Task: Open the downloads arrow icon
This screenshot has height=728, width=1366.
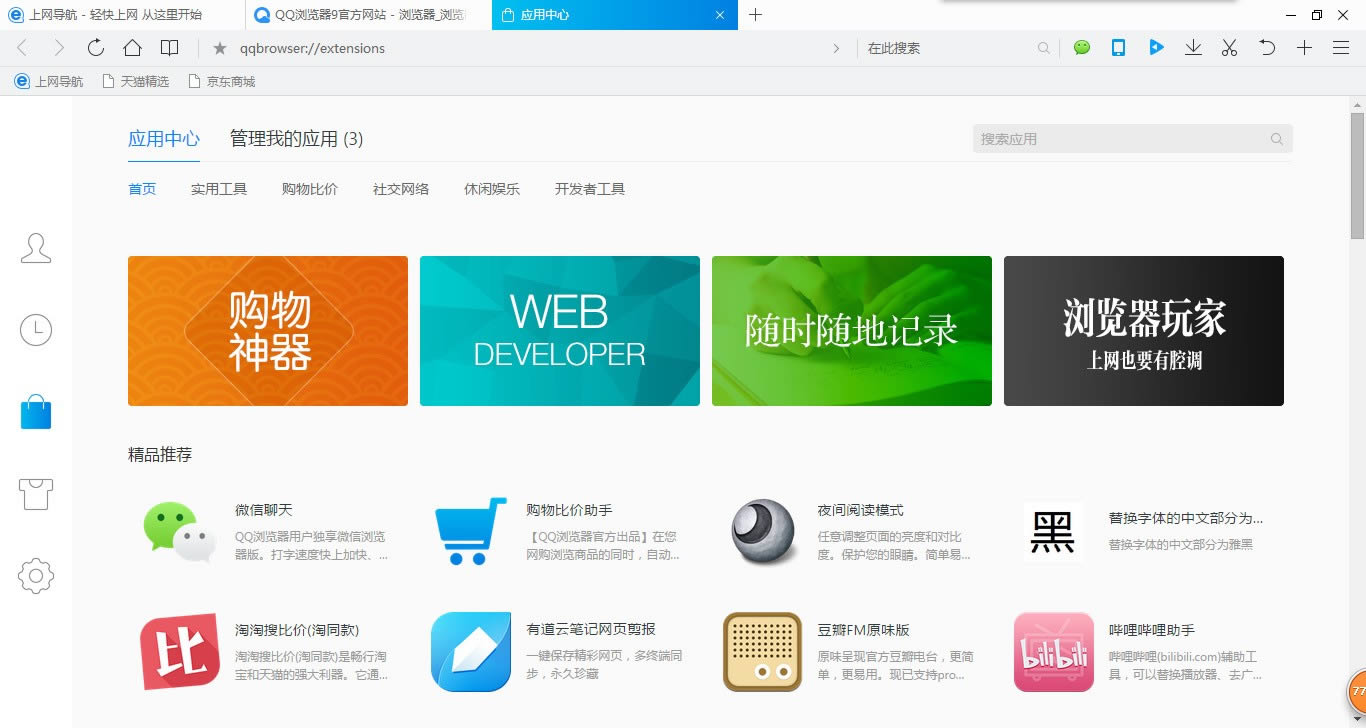Action: click(1193, 48)
